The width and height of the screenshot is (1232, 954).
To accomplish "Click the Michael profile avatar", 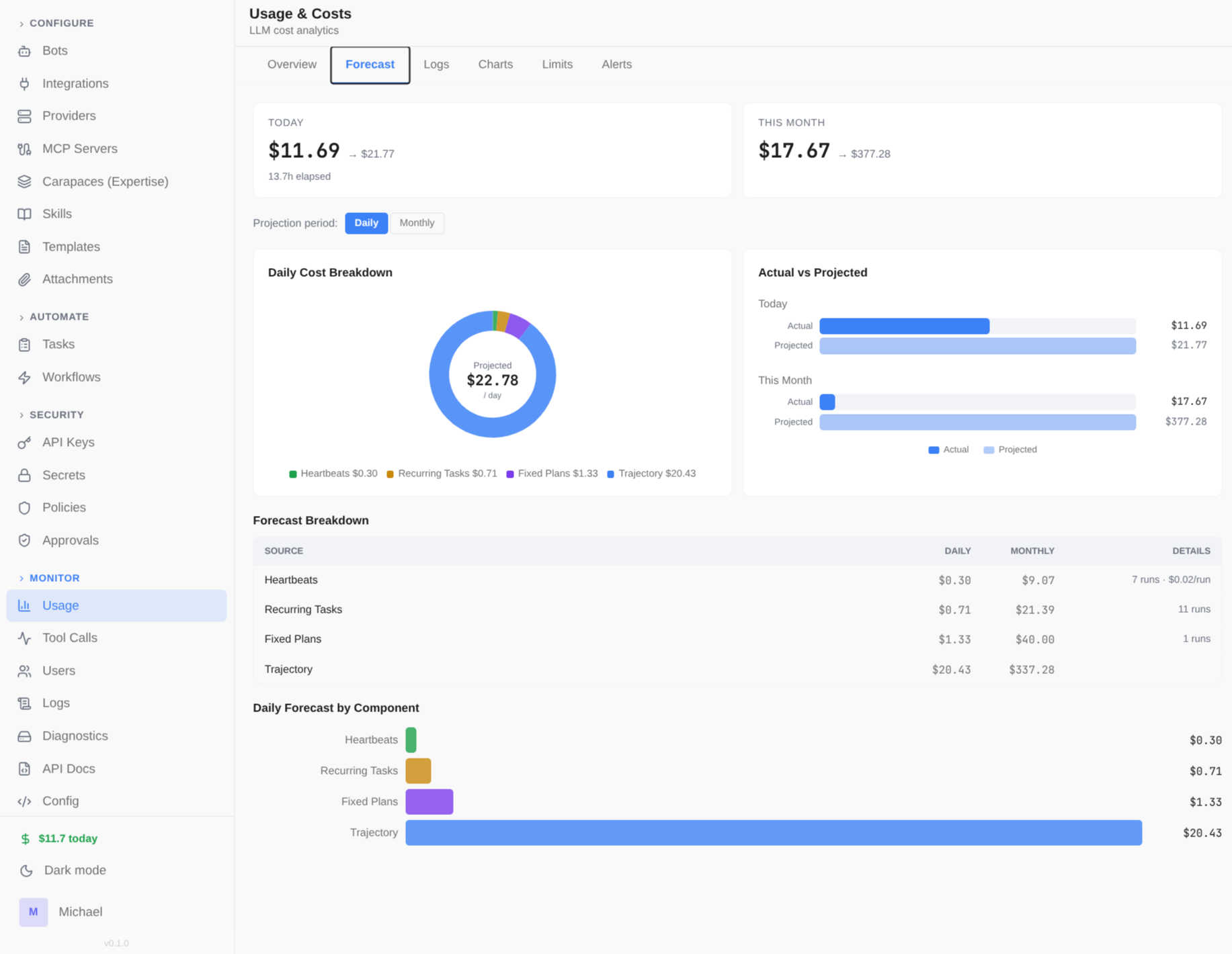I will [33, 912].
